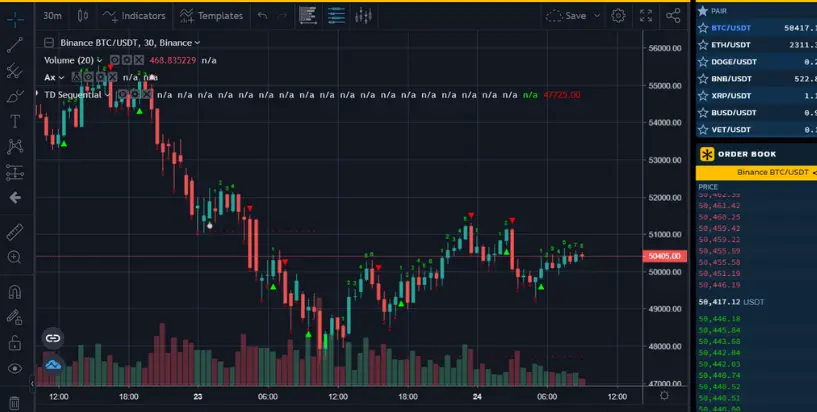
Task: Select the trend line drawing tool
Action: (15, 45)
